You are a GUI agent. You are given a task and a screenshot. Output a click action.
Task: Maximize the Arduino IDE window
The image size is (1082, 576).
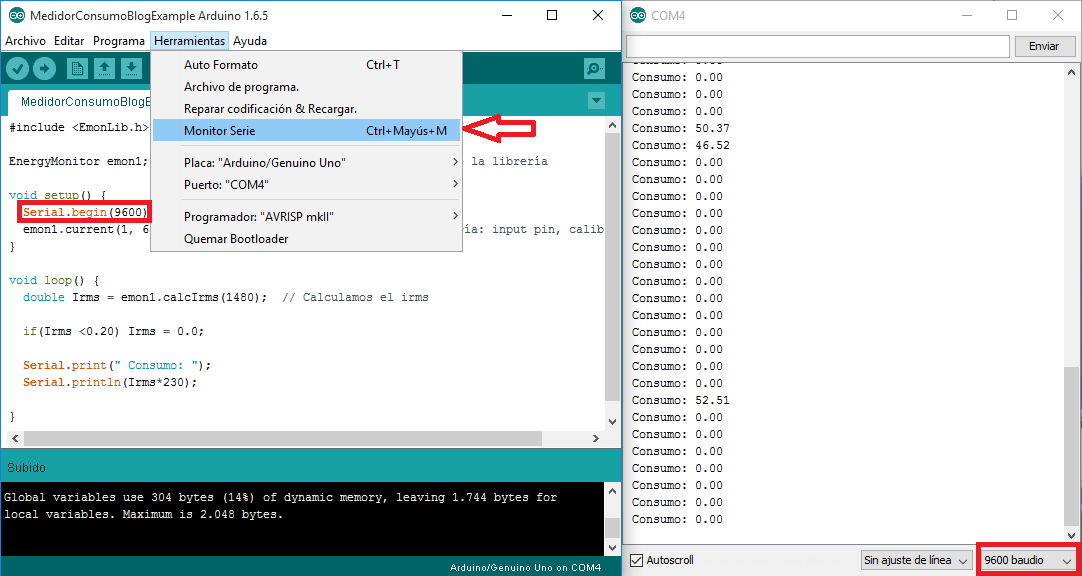pos(552,15)
